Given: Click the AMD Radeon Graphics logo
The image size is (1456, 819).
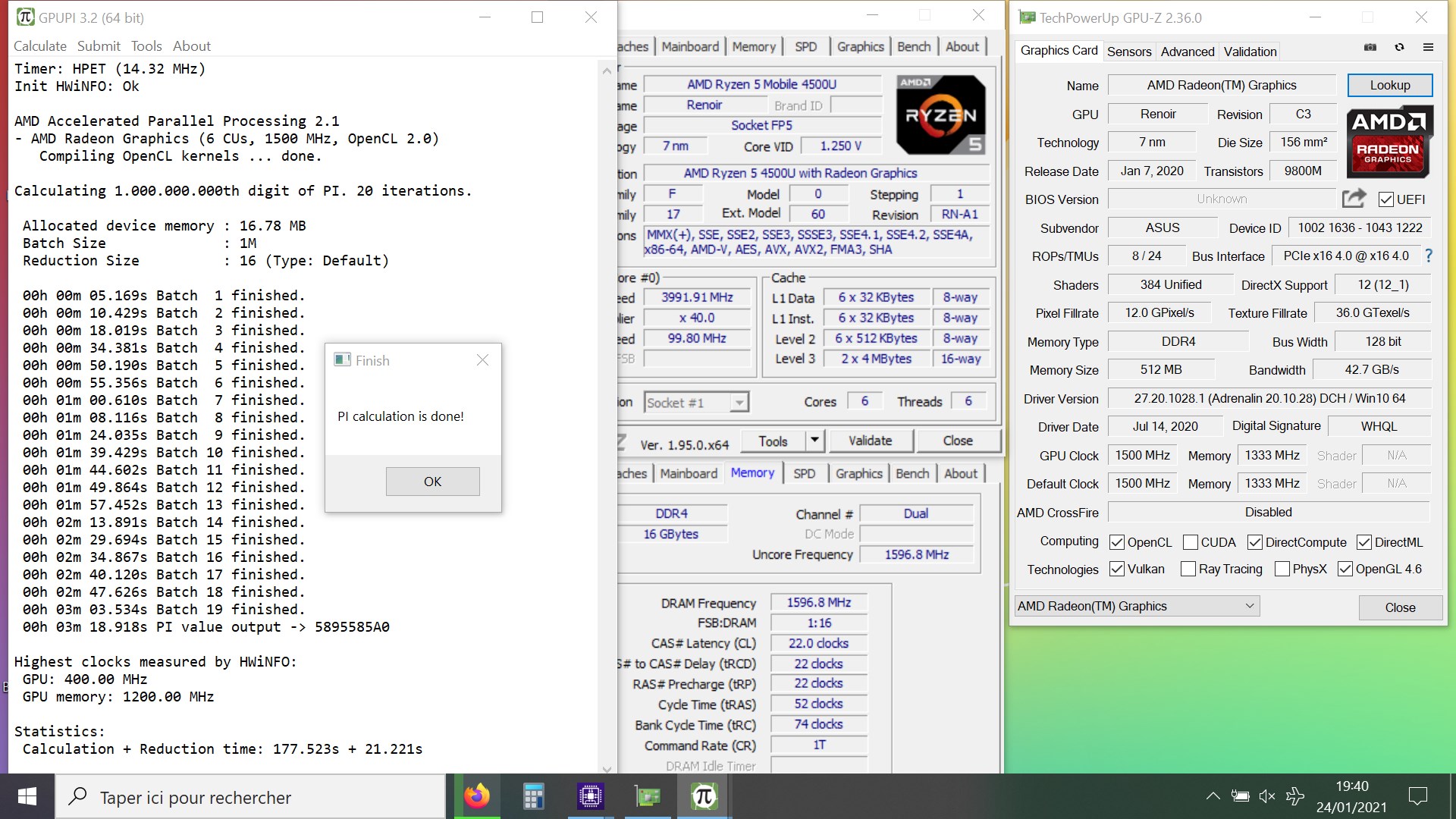Looking at the screenshot, I should coord(1389,142).
